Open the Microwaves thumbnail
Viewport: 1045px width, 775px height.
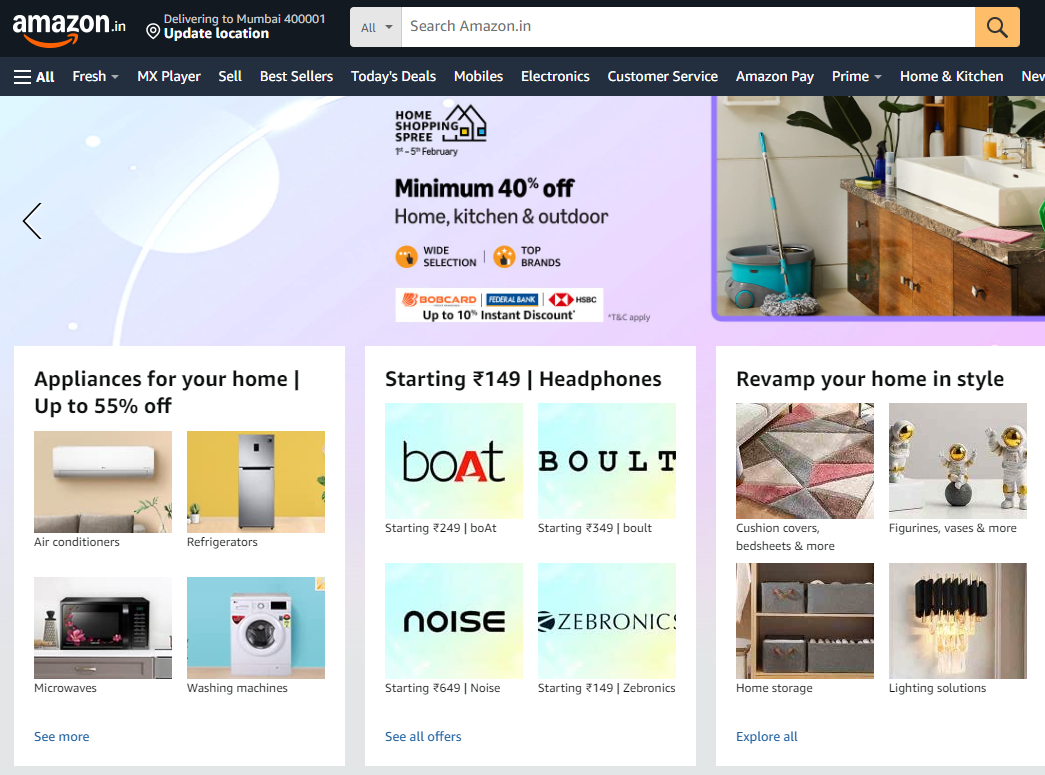tap(103, 628)
